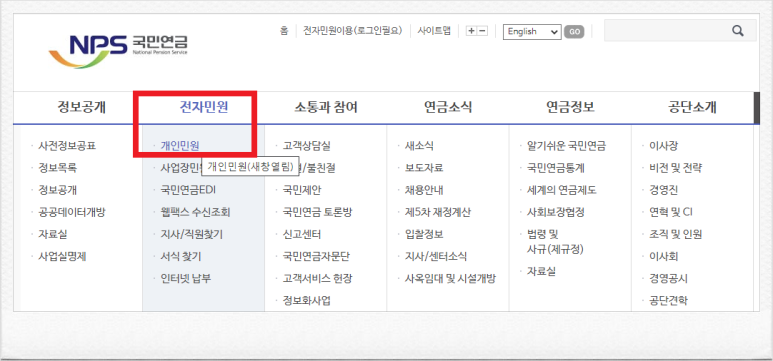Decrease font size with minus button
Viewport: 773px width, 361px height.
point(483,31)
